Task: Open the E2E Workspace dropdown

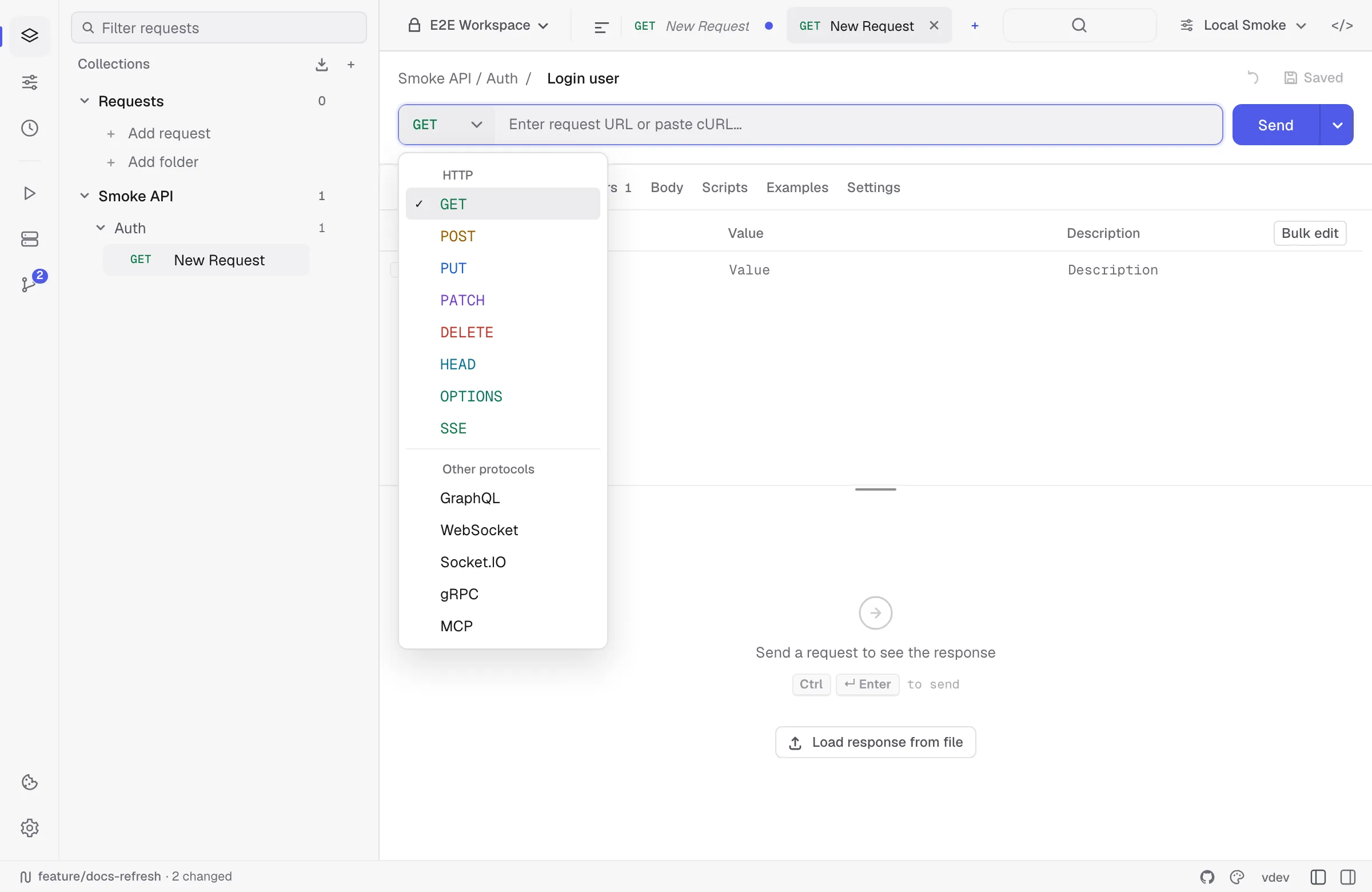Action: pyautogui.click(x=478, y=25)
